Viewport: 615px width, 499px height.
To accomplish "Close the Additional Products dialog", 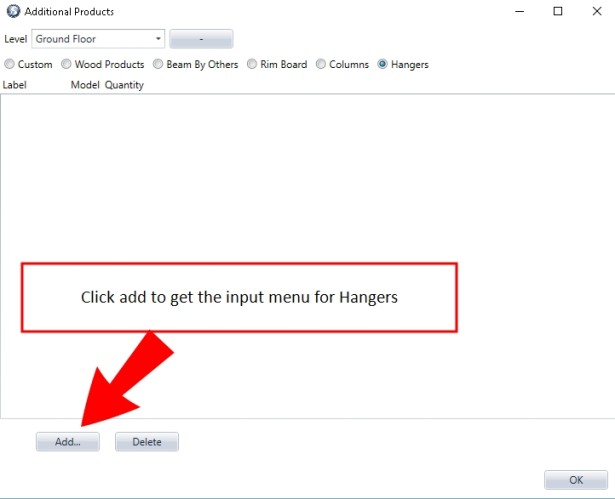I will click(597, 11).
